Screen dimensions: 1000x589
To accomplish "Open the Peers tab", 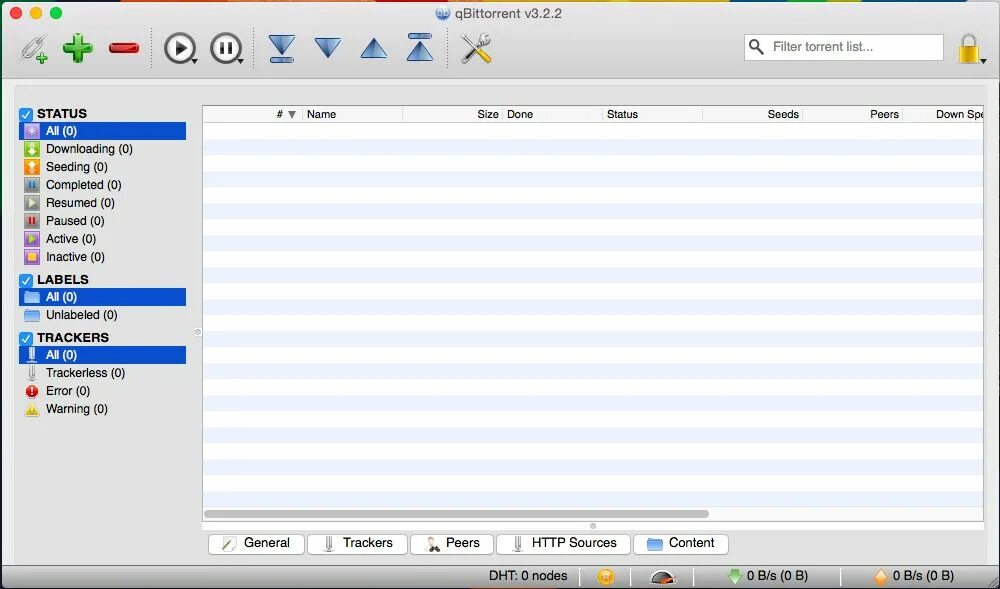I will tap(452, 544).
